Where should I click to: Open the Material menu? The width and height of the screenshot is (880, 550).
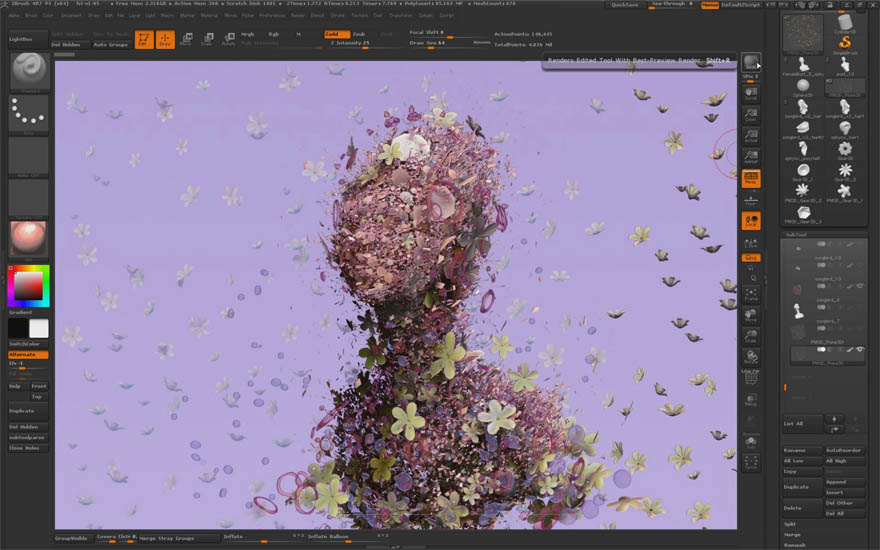click(209, 16)
